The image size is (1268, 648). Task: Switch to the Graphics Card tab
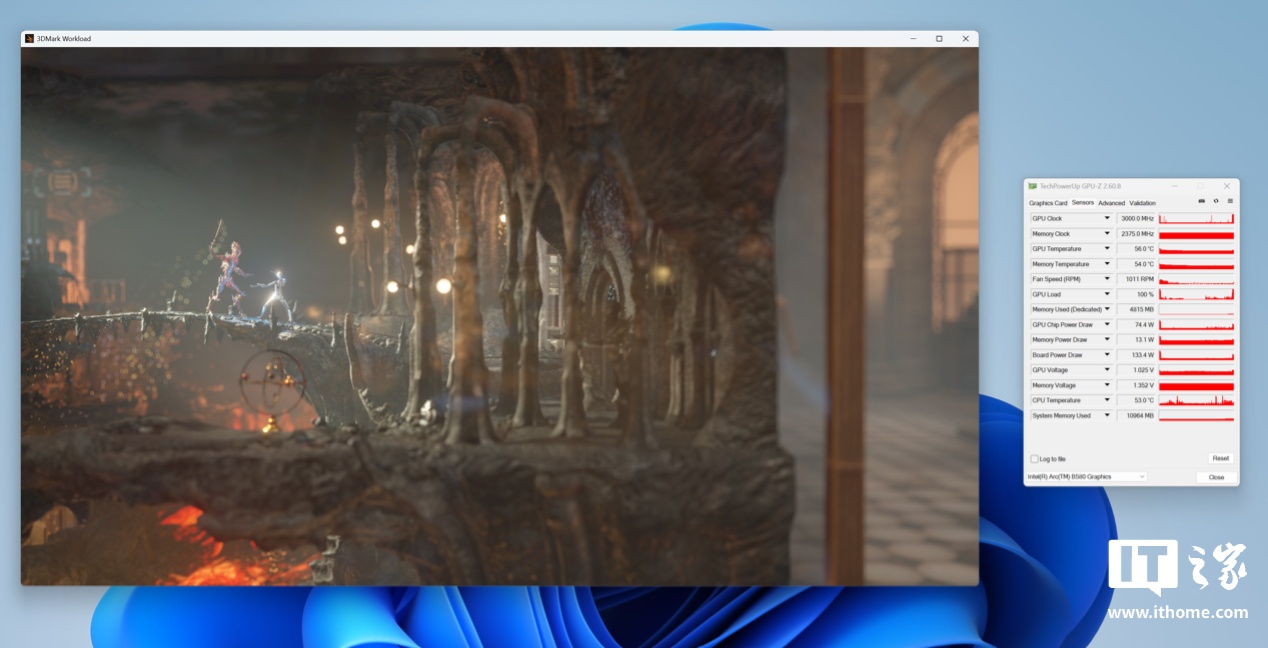[1048, 203]
